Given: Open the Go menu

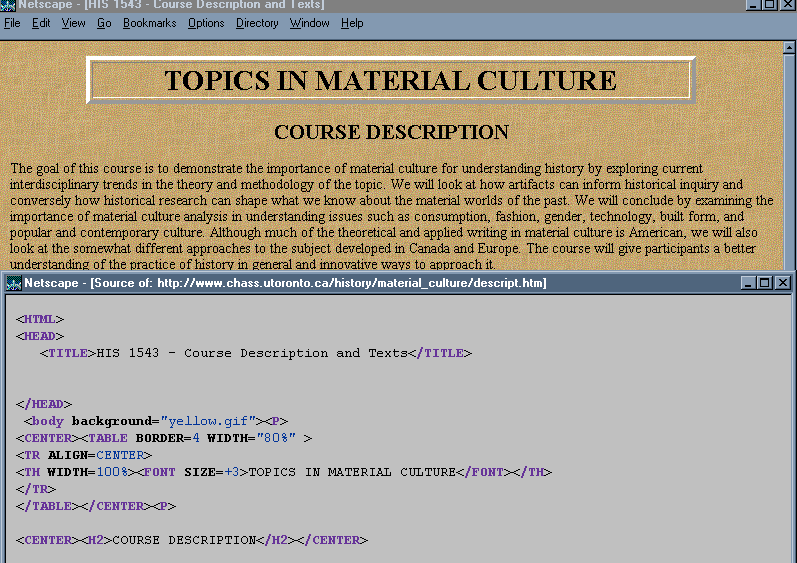Looking at the screenshot, I should tap(104, 23).
